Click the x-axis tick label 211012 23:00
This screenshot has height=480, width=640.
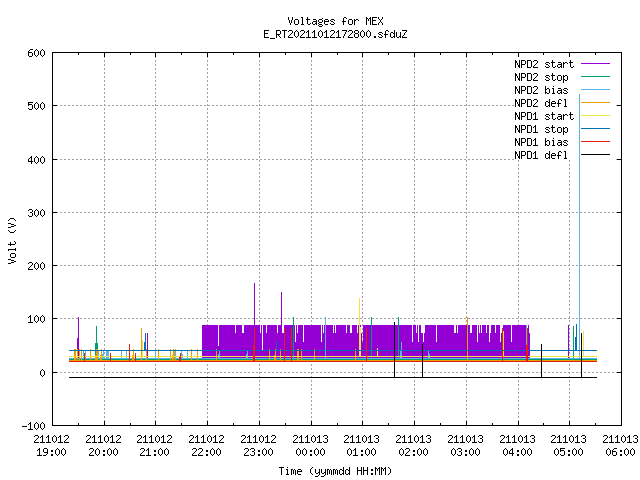(x=259, y=446)
